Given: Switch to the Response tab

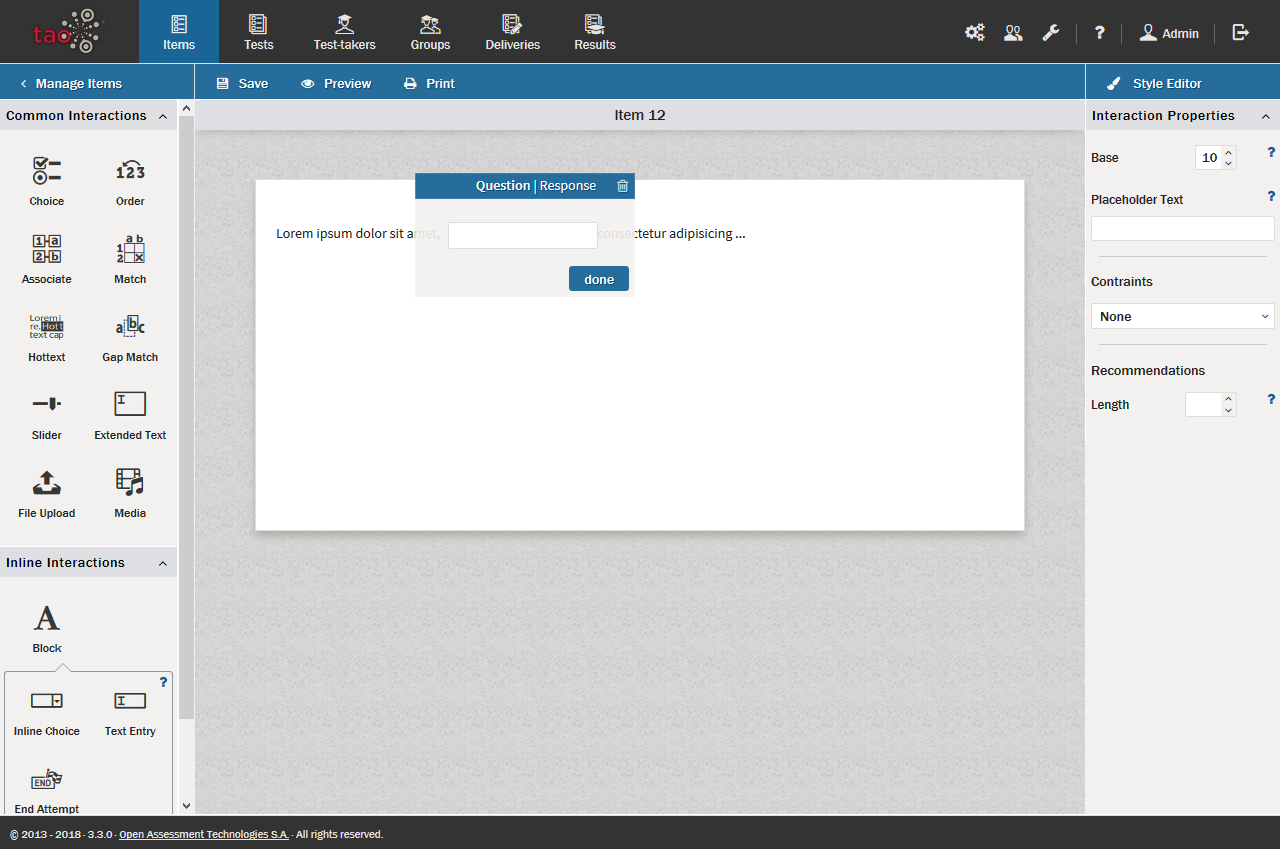Looking at the screenshot, I should (568, 186).
